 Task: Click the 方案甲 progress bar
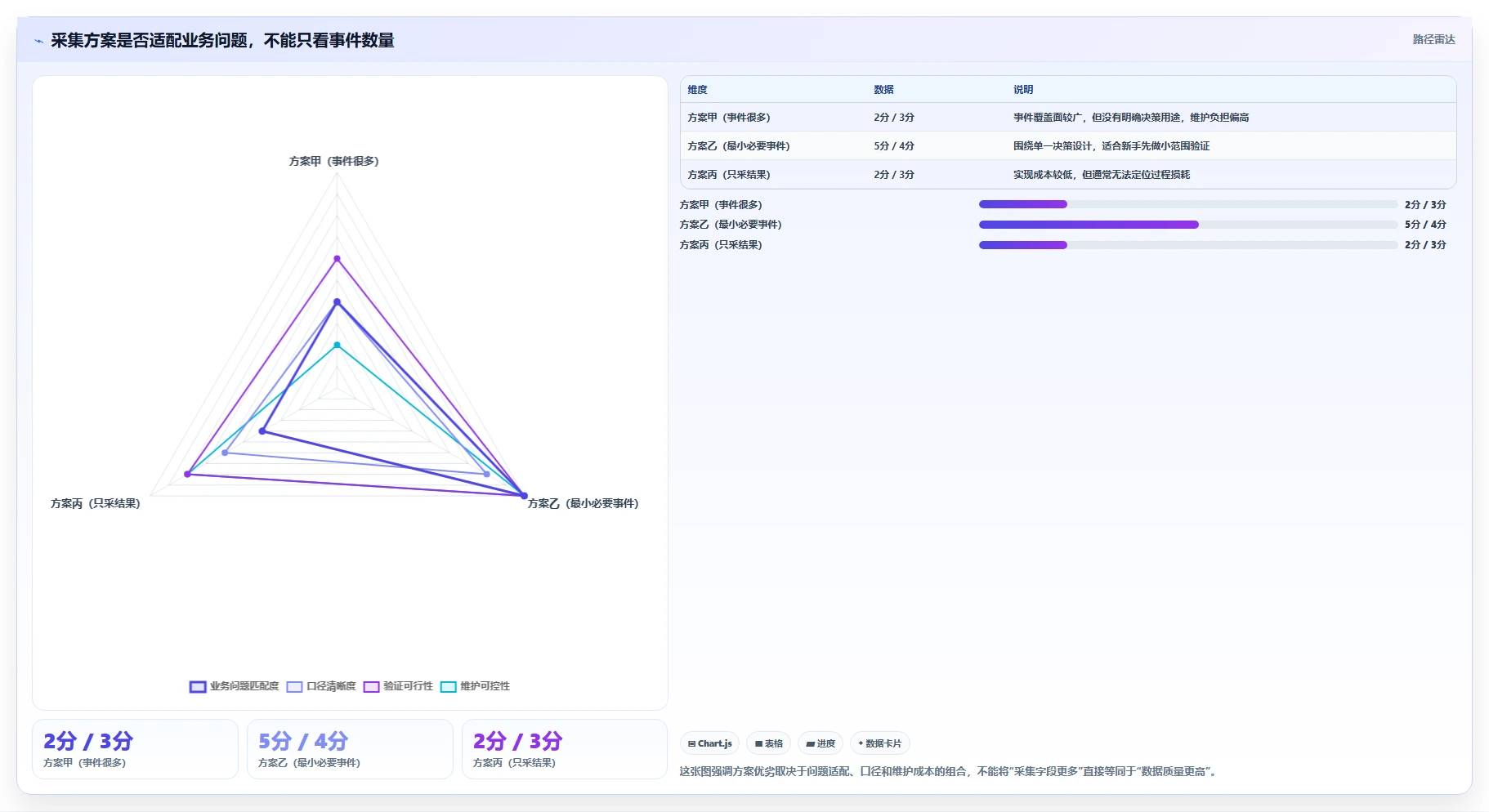(x=1188, y=204)
